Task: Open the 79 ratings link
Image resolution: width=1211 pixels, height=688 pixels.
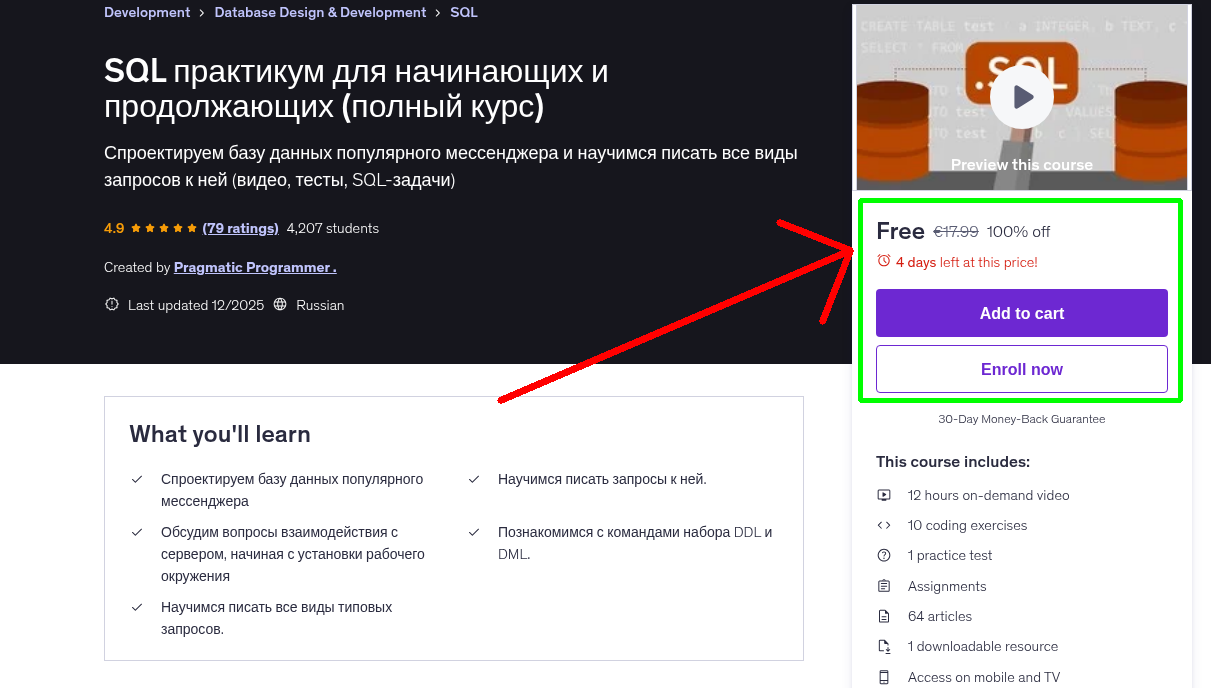Action: (x=240, y=228)
